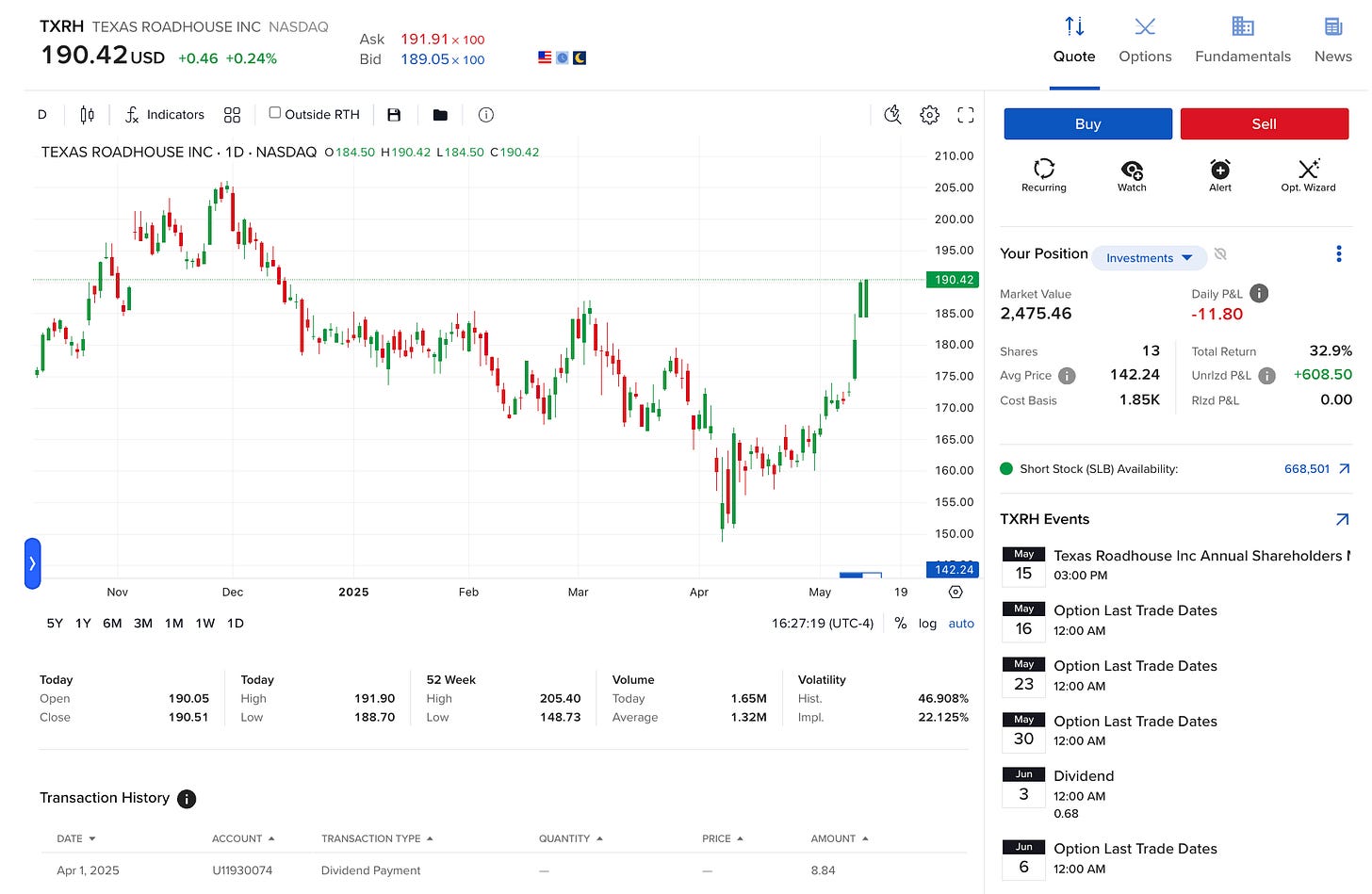This screenshot has height=894, width=1372.
Task: Launch the Opt. Wizard tool
Action: pos(1308,175)
